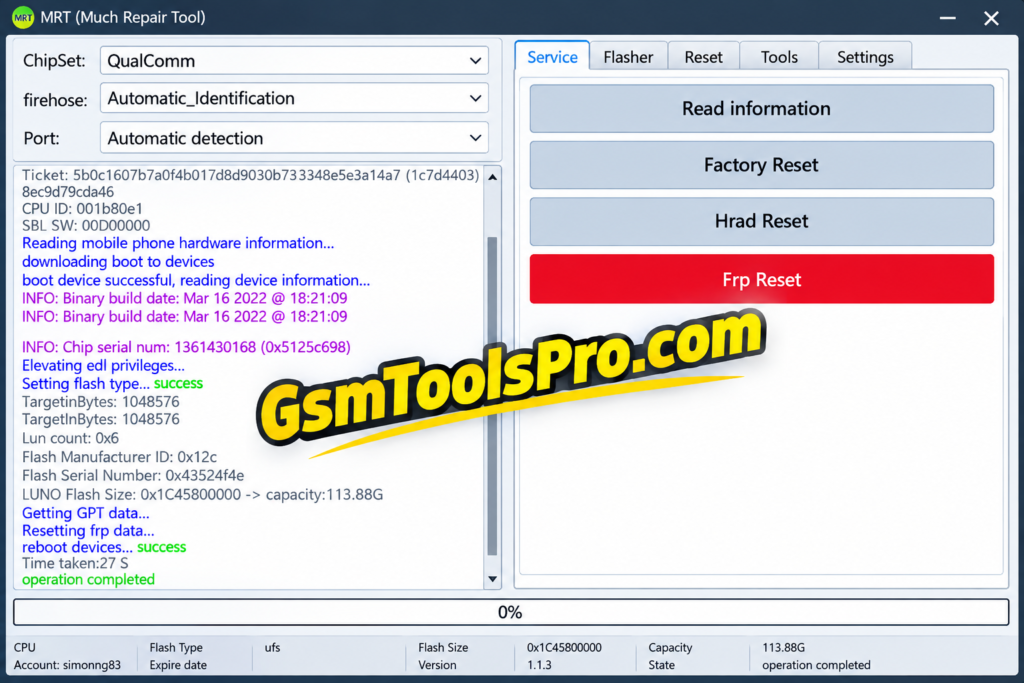Open the Reset tab
Screen dimensions: 1024x683
703,57
